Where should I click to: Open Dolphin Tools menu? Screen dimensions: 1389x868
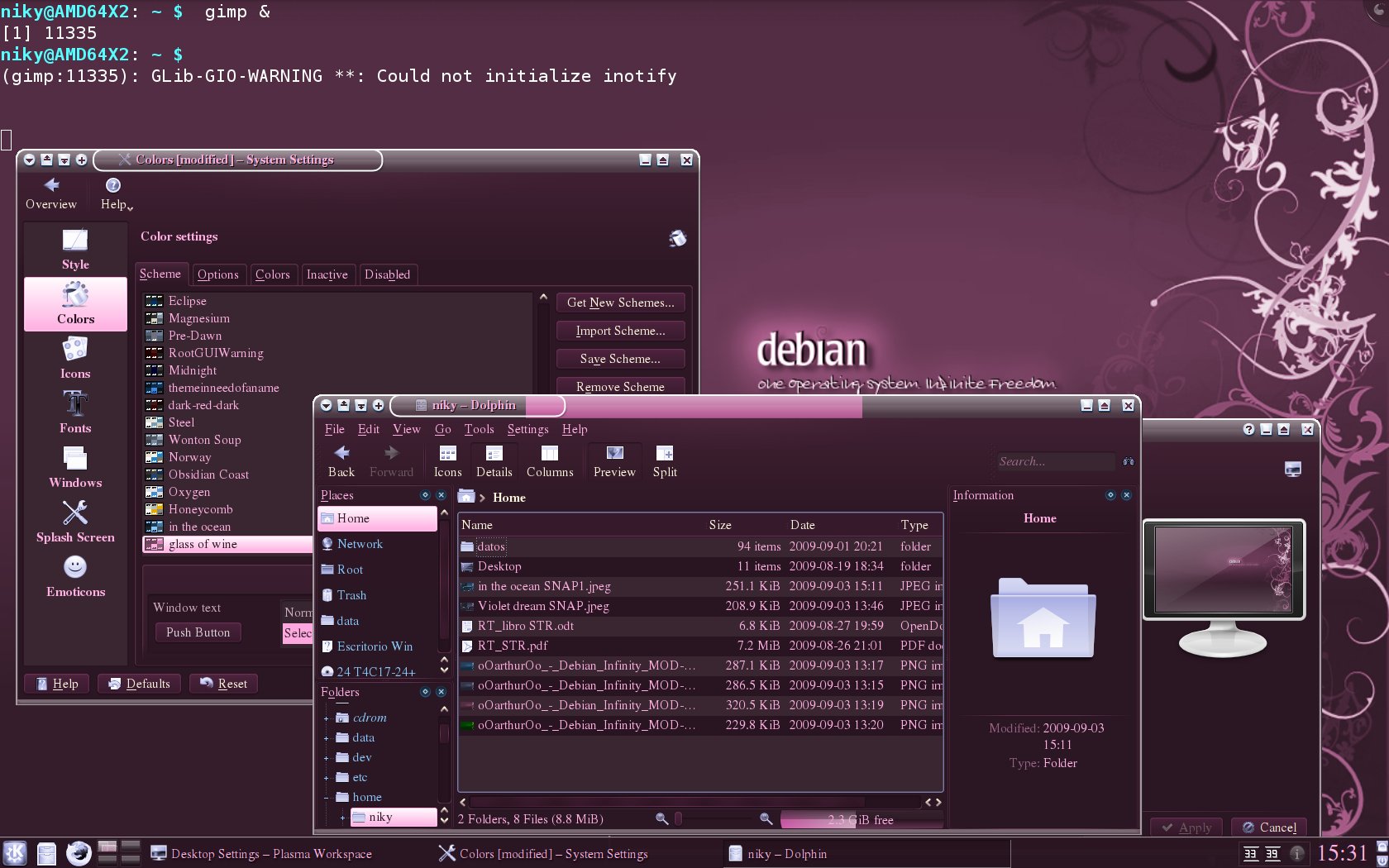[x=479, y=429]
